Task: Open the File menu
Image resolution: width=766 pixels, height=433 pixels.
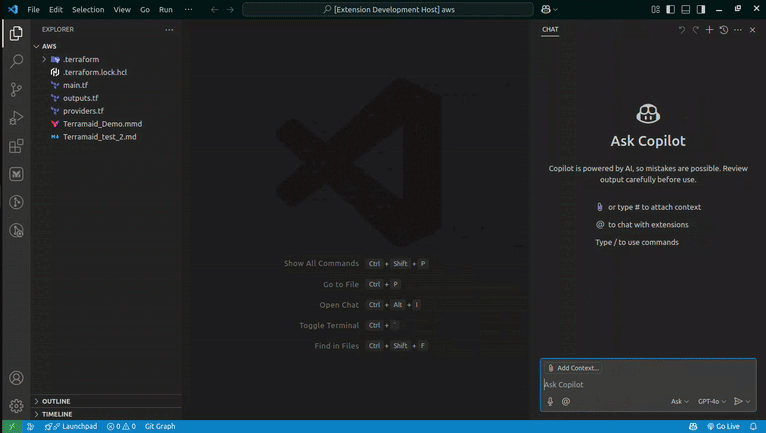Action: (x=33, y=9)
